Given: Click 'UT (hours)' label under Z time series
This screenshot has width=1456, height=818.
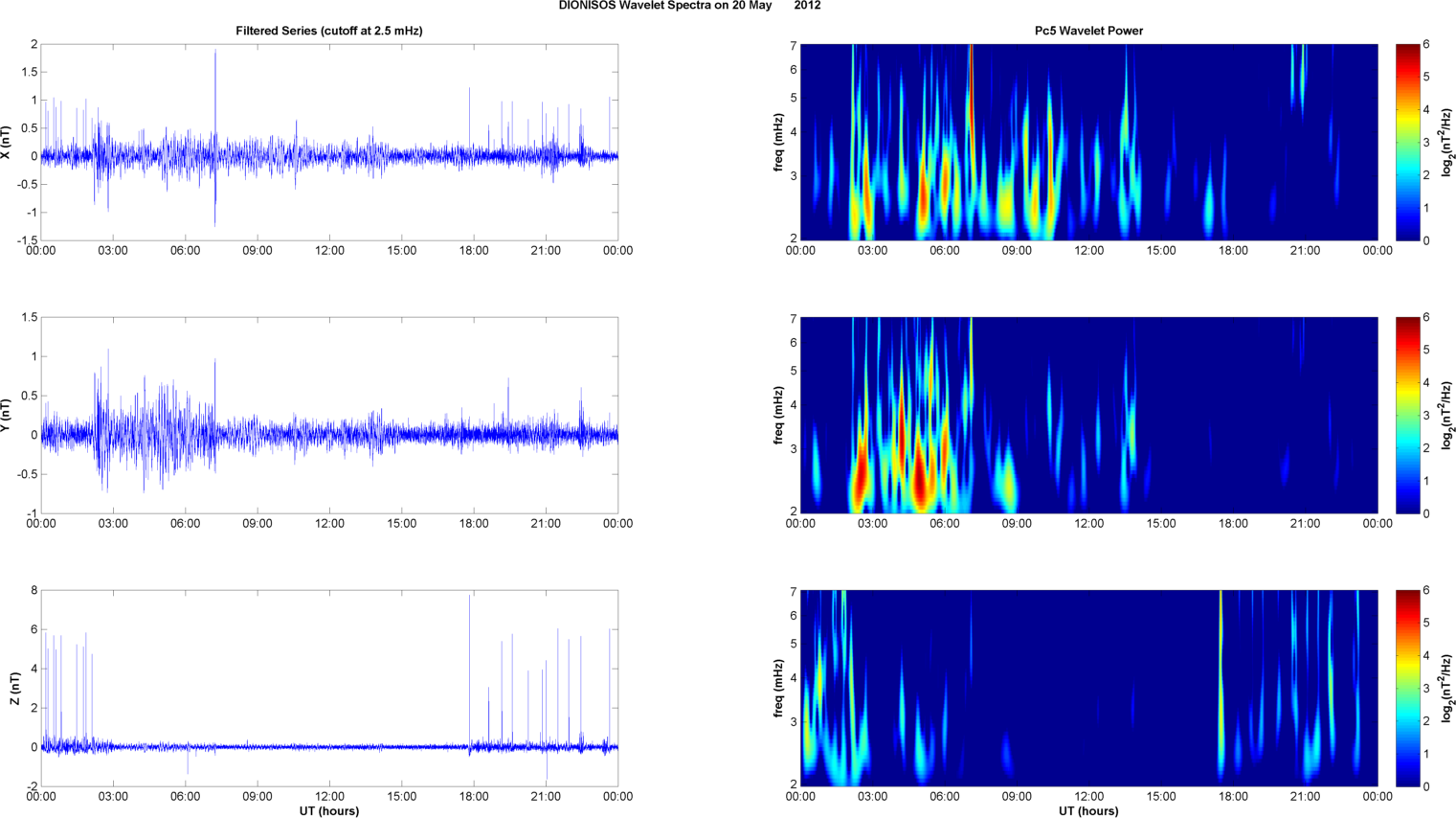Looking at the screenshot, I should 329,811.
